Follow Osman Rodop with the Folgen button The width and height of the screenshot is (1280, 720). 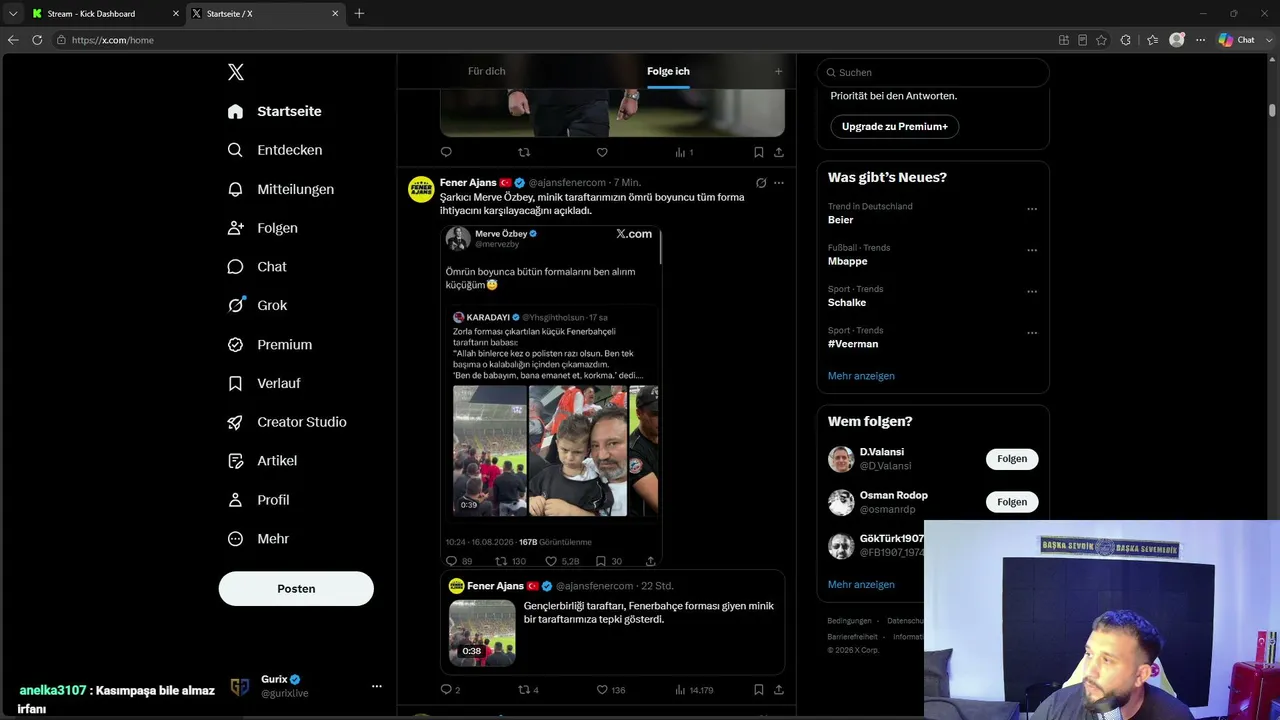1012,502
